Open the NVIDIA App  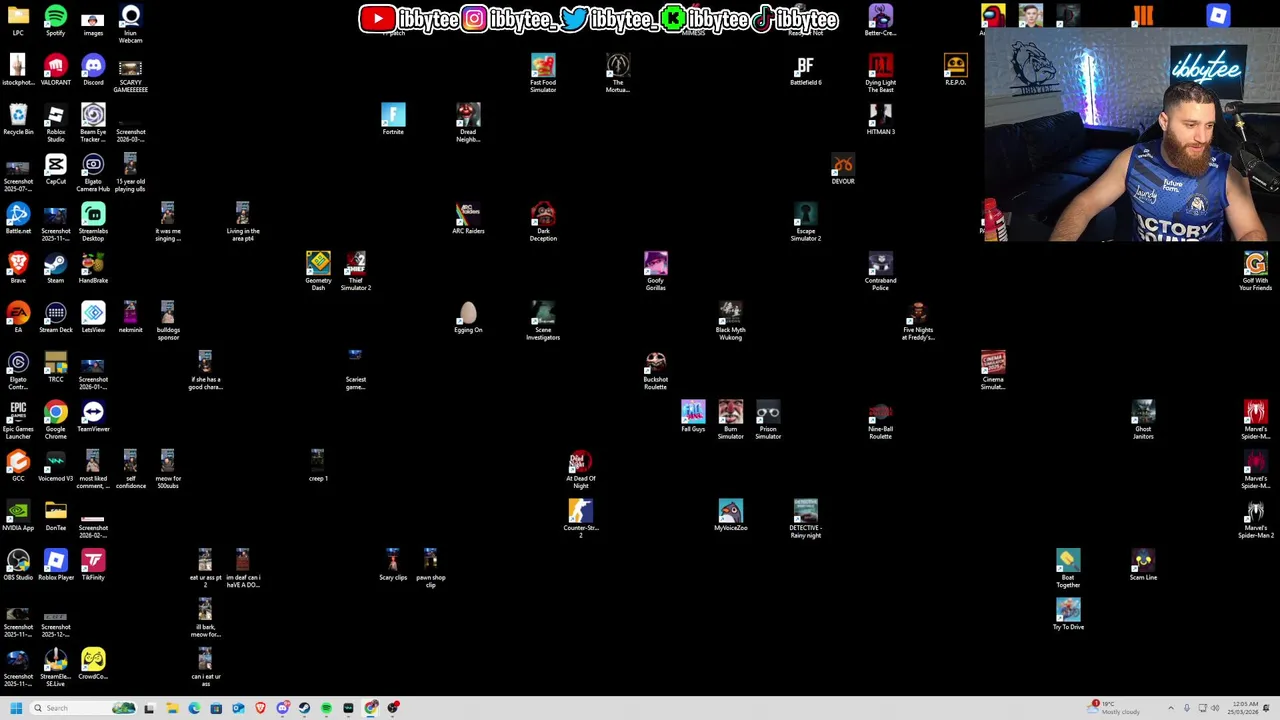click(18, 515)
